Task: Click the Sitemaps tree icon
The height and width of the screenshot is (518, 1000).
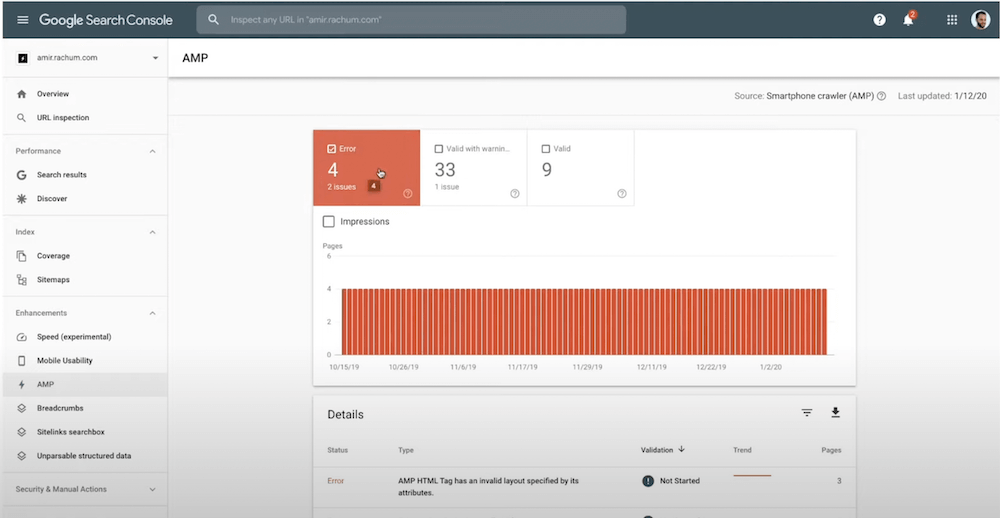Action: [x=22, y=279]
